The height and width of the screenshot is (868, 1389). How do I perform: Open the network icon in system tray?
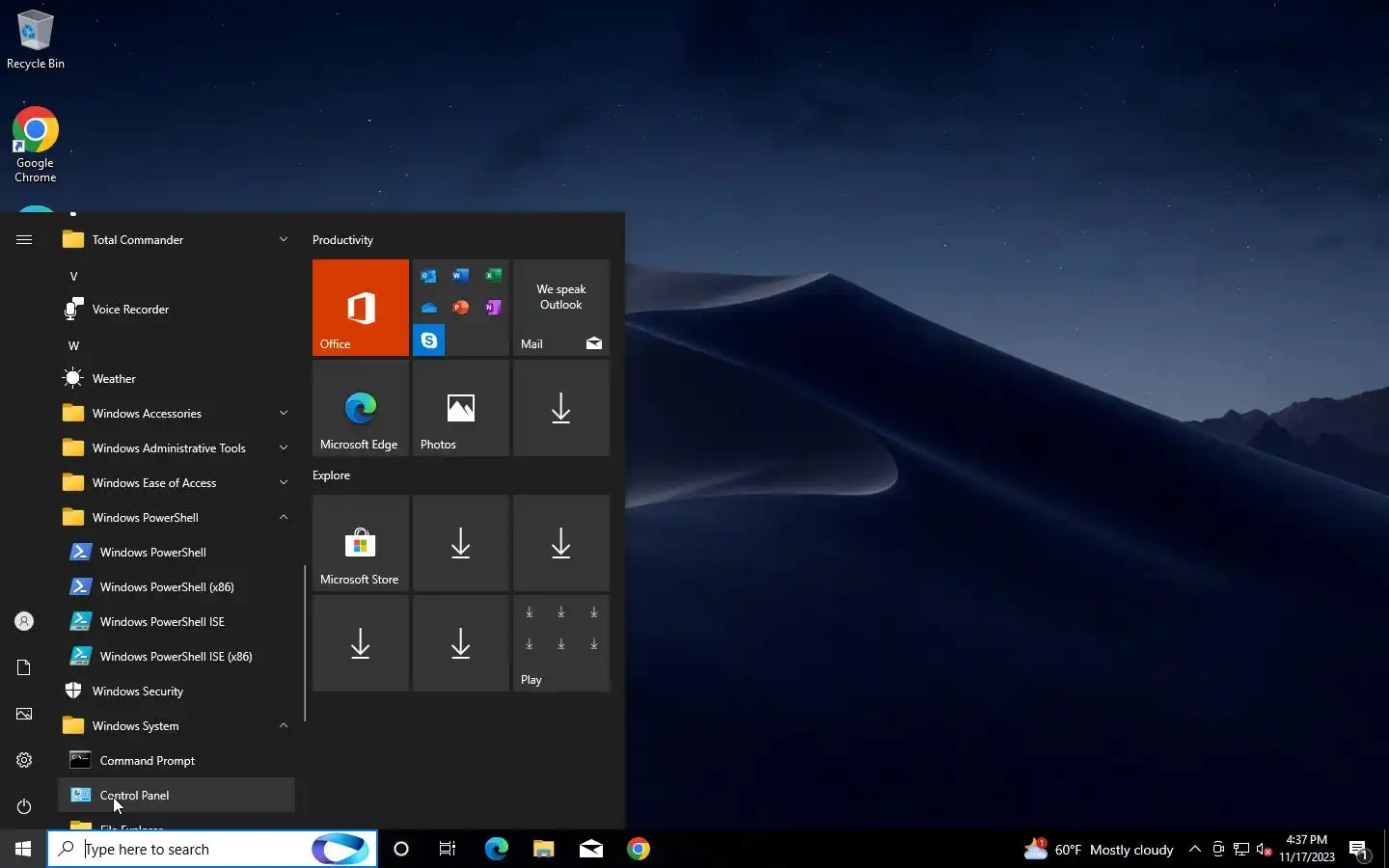tap(1241, 849)
